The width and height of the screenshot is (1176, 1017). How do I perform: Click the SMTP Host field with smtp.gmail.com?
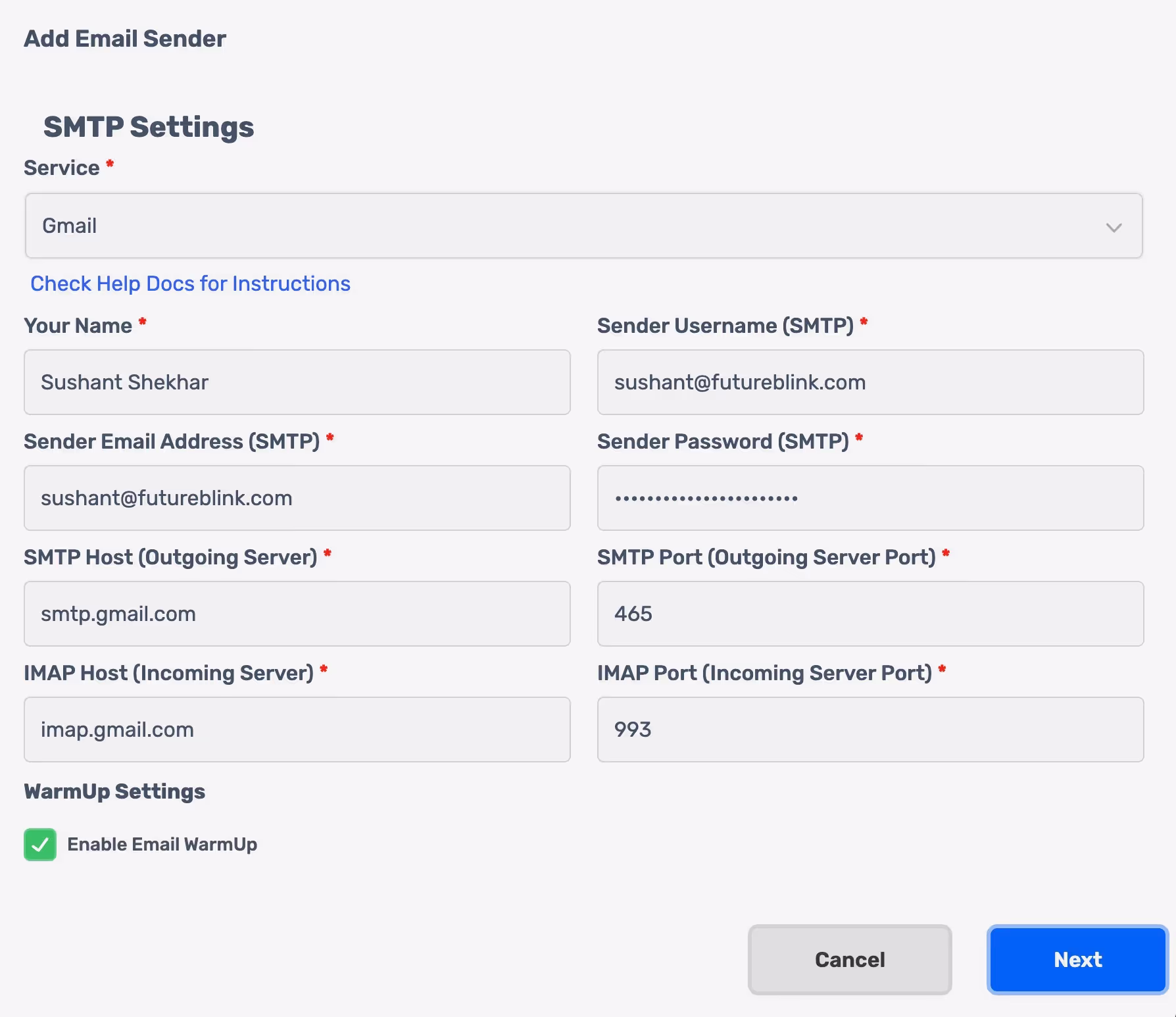coord(297,614)
